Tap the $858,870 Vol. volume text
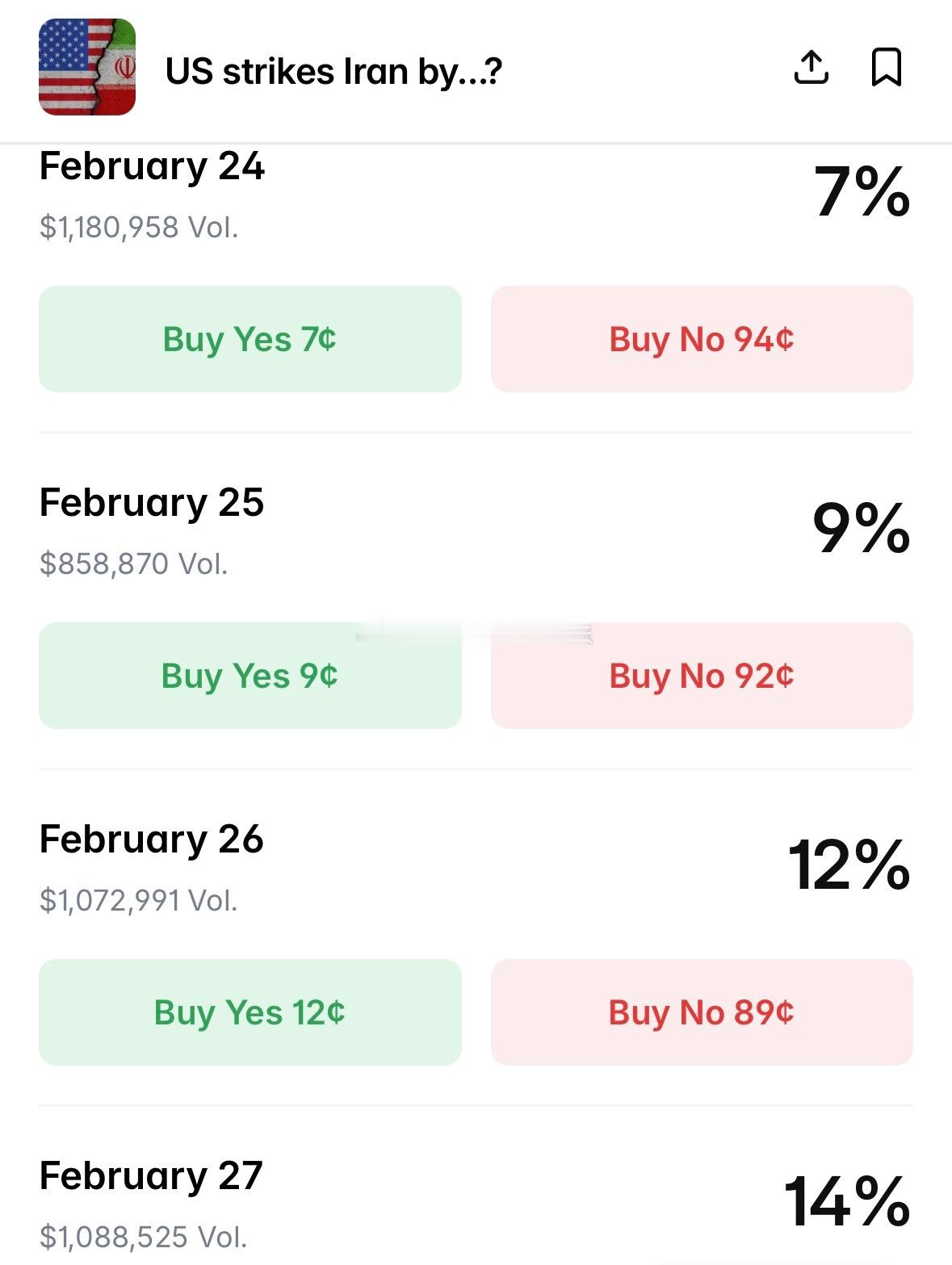 pos(134,563)
